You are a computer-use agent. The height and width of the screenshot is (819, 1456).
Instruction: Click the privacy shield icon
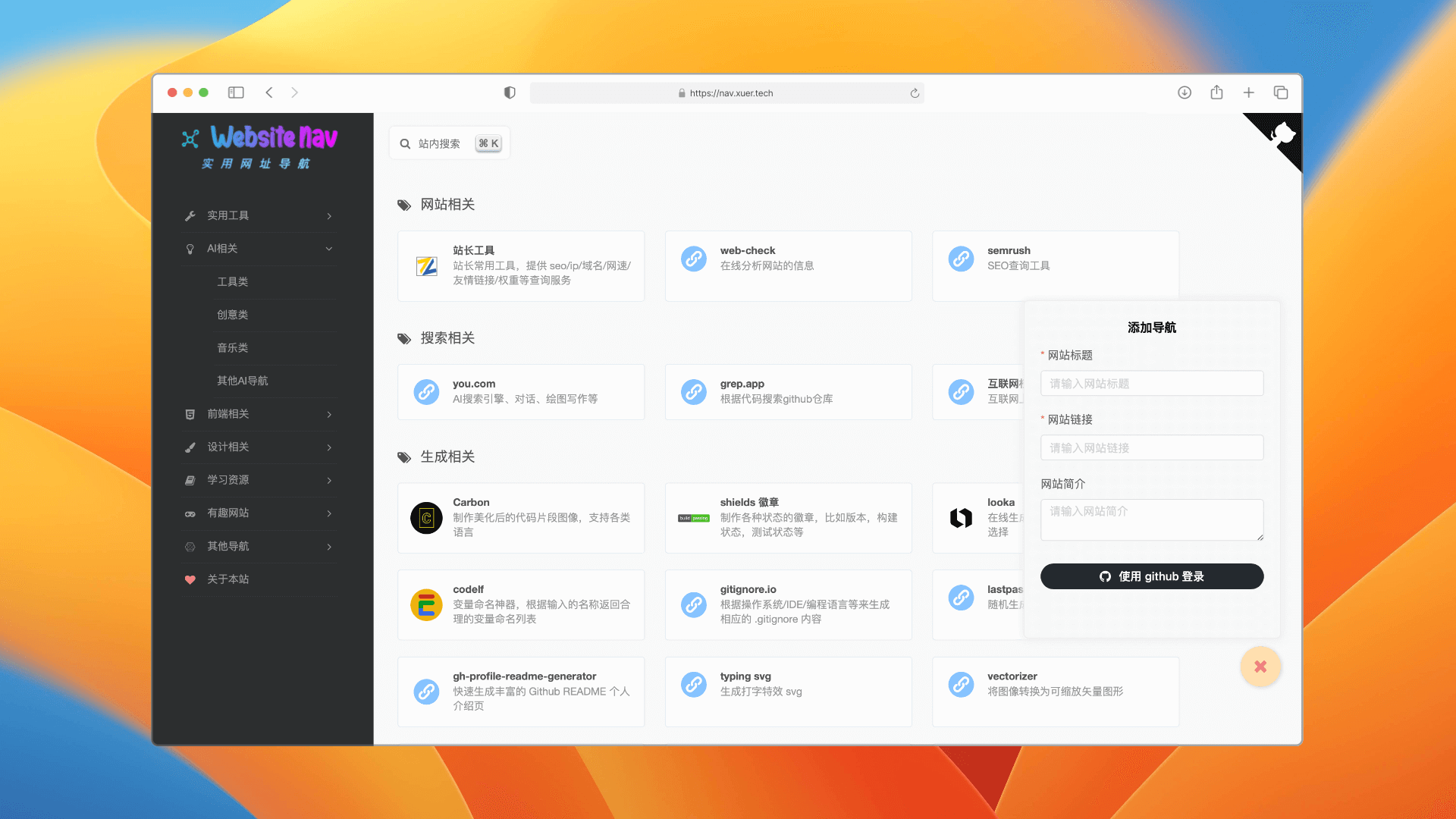pyautogui.click(x=510, y=93)
